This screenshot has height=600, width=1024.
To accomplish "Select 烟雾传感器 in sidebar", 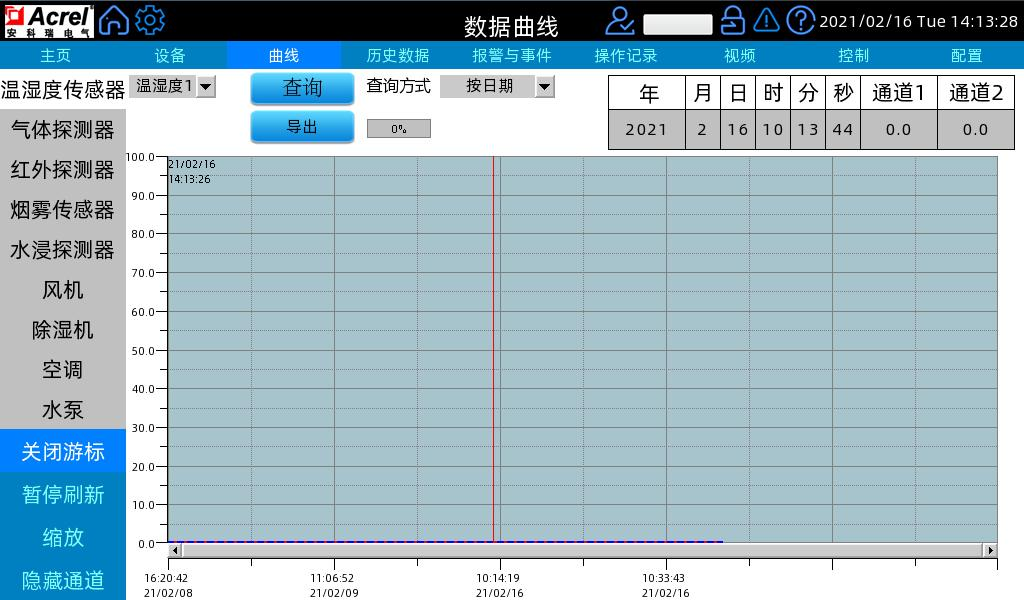I will click(63, 210).
